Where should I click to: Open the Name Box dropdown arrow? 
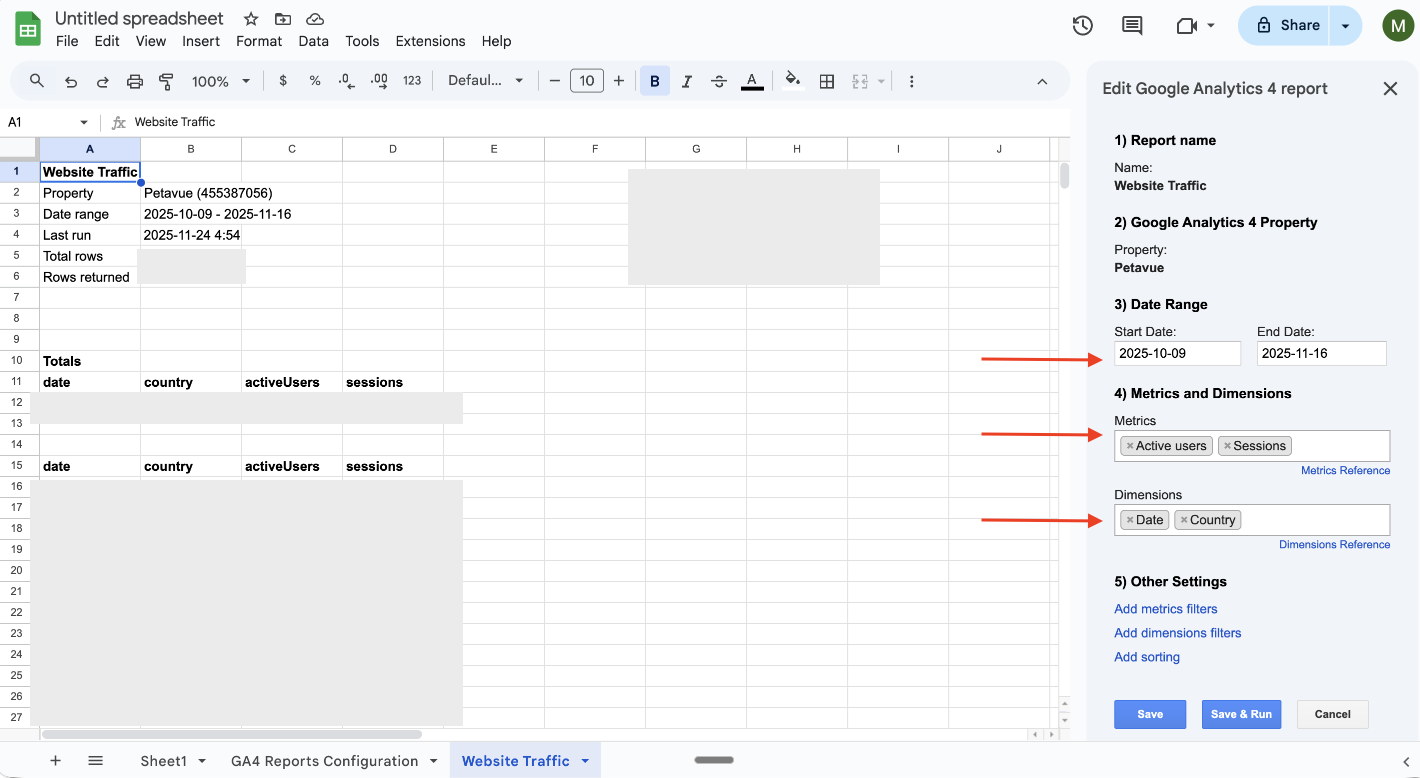point(84,122)
